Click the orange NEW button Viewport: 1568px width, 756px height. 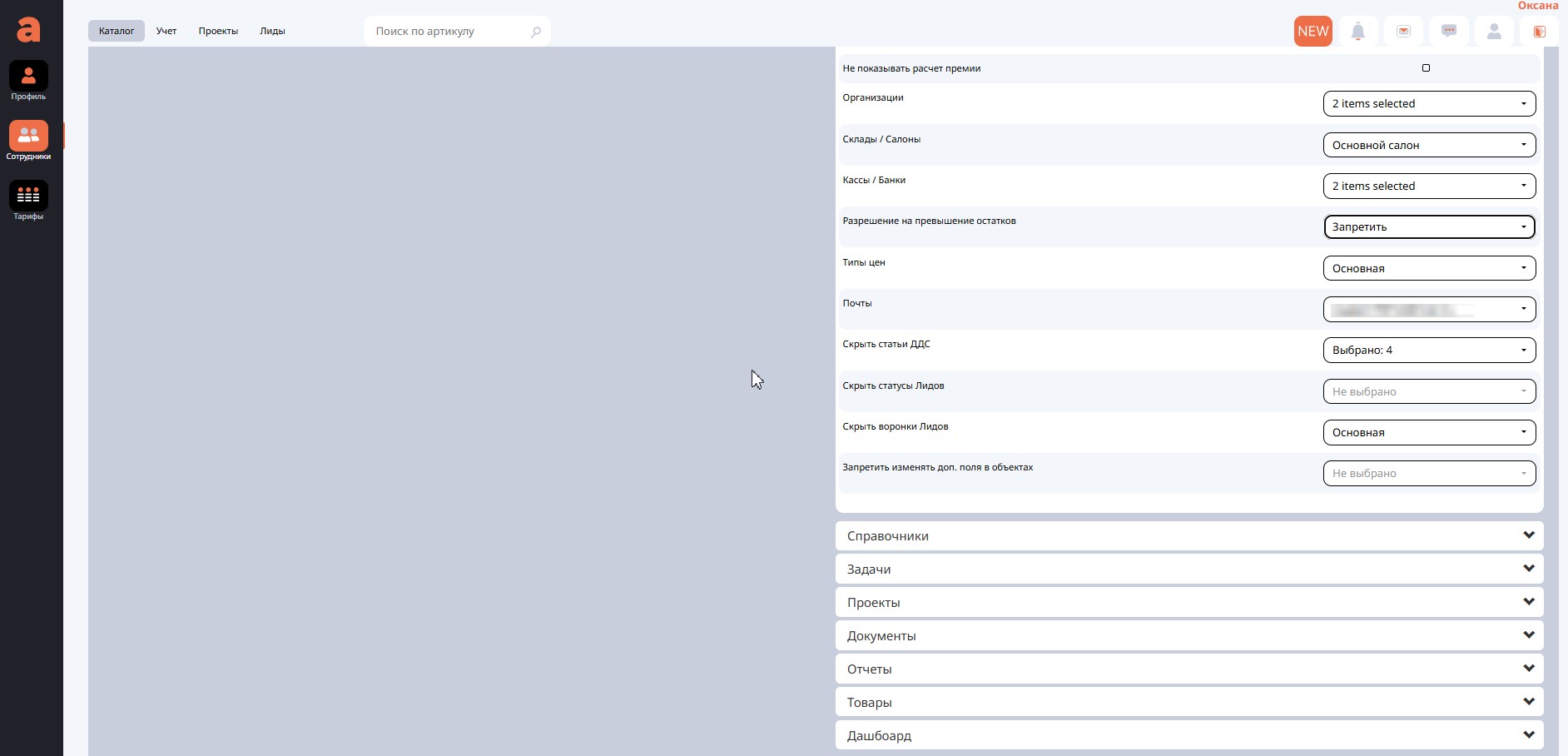(1312, 32)
